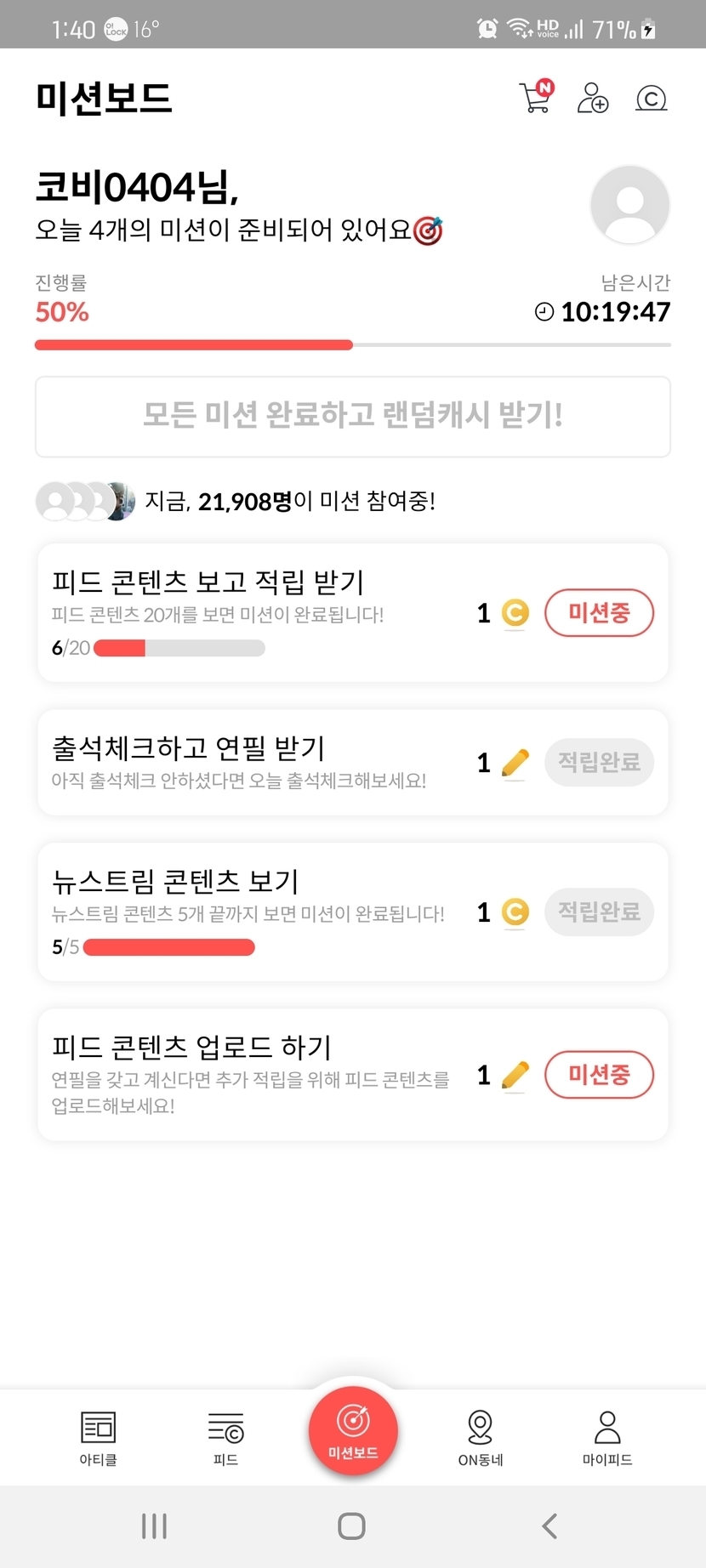
Task: Select the 미션보드 center tab button
Action: pyautogui.click(x=353, y=1430)
